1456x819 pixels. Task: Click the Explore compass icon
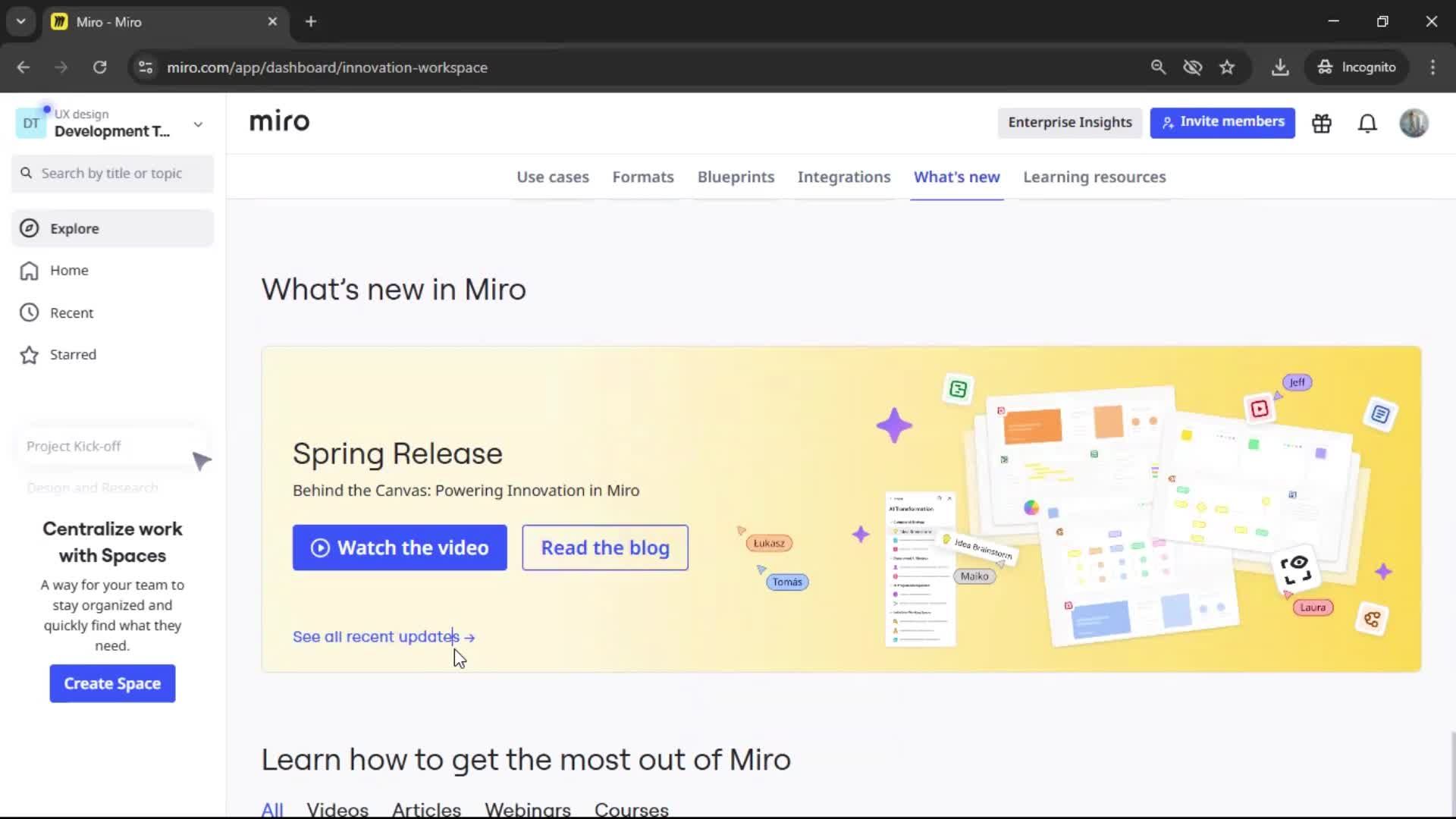[30, 228]
